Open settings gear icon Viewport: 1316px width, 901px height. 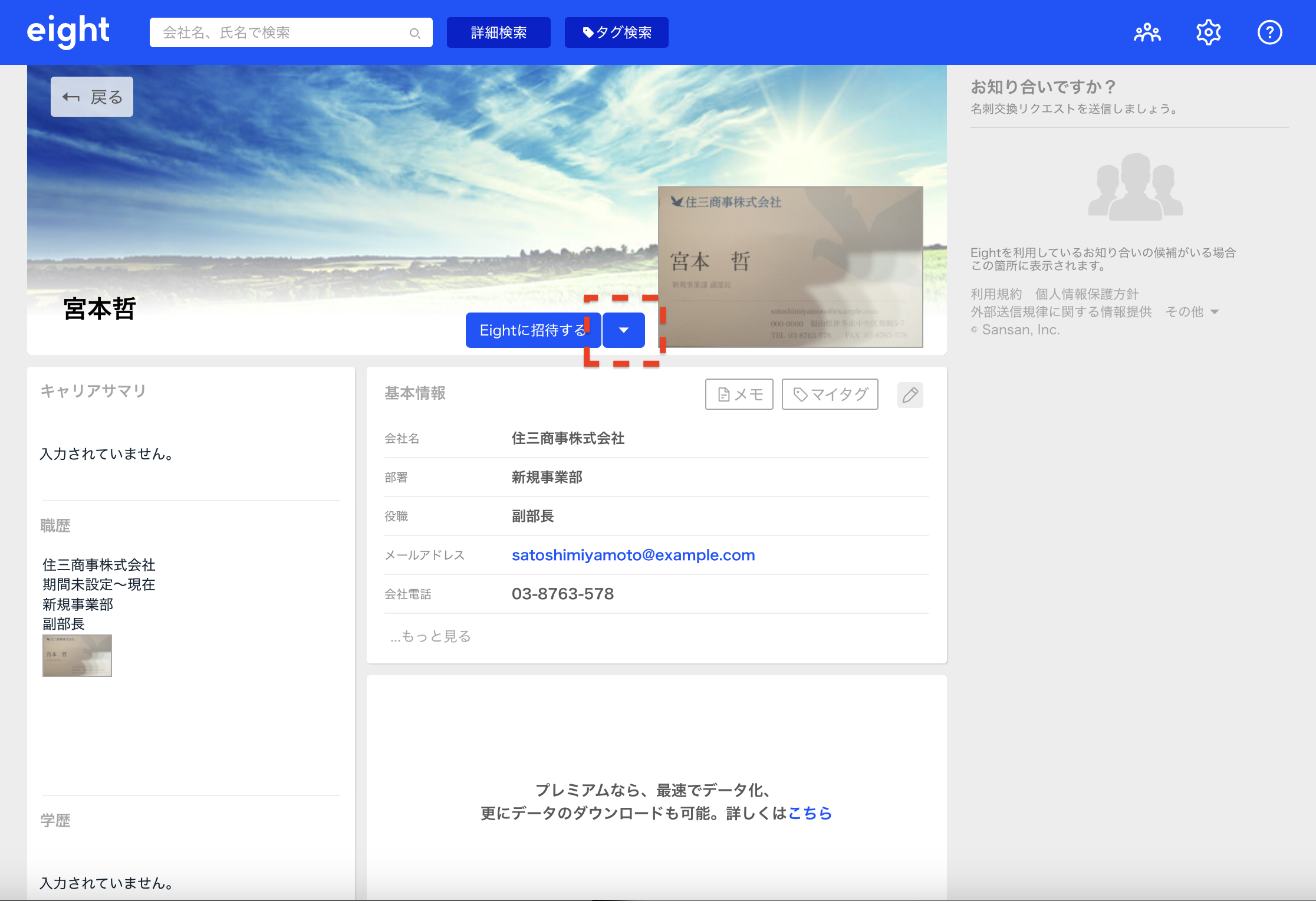point(1208,32)
